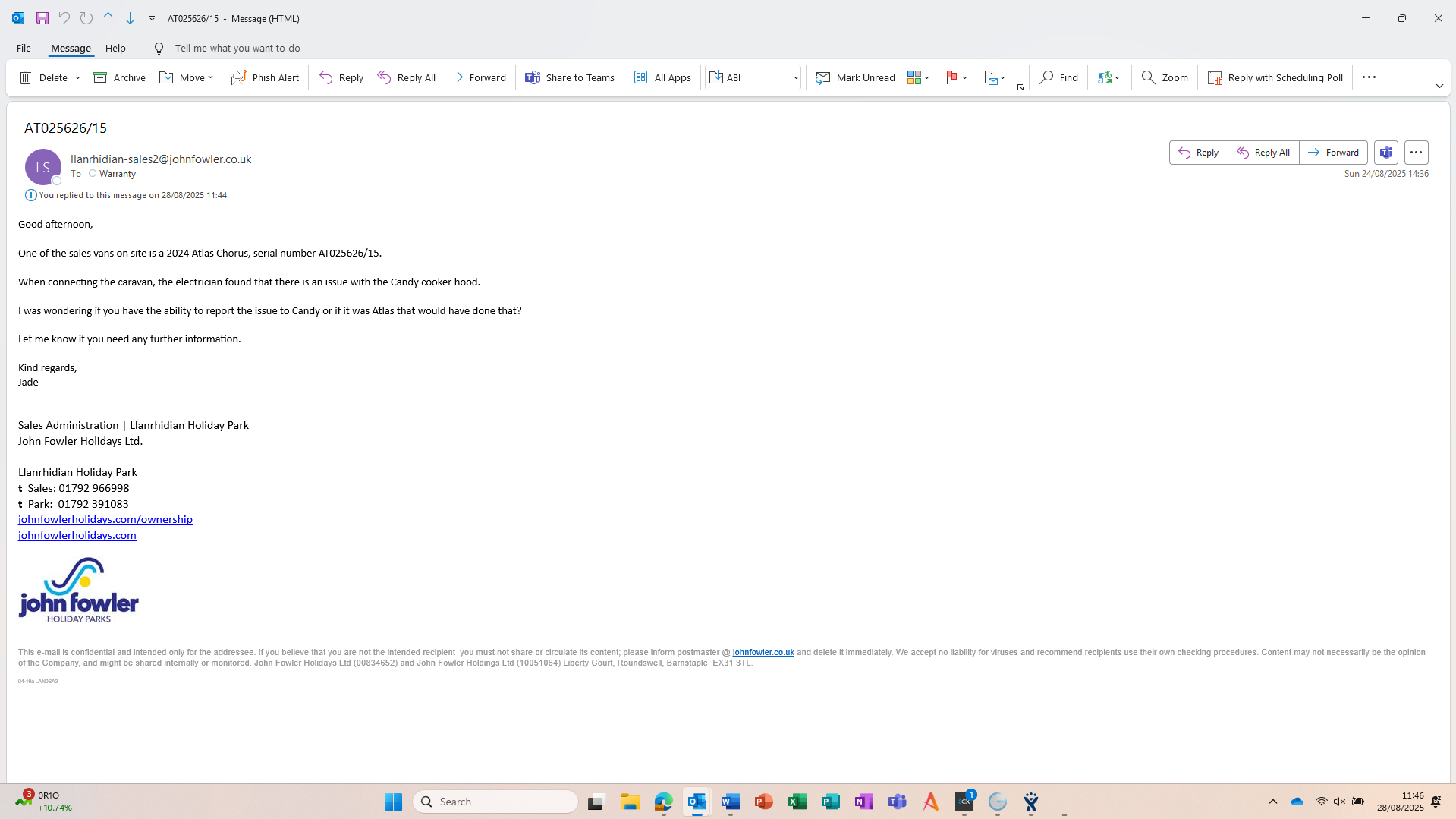Click Find in the ribbon
This screenshot has width=1456, height=819.
point(1059,77)
